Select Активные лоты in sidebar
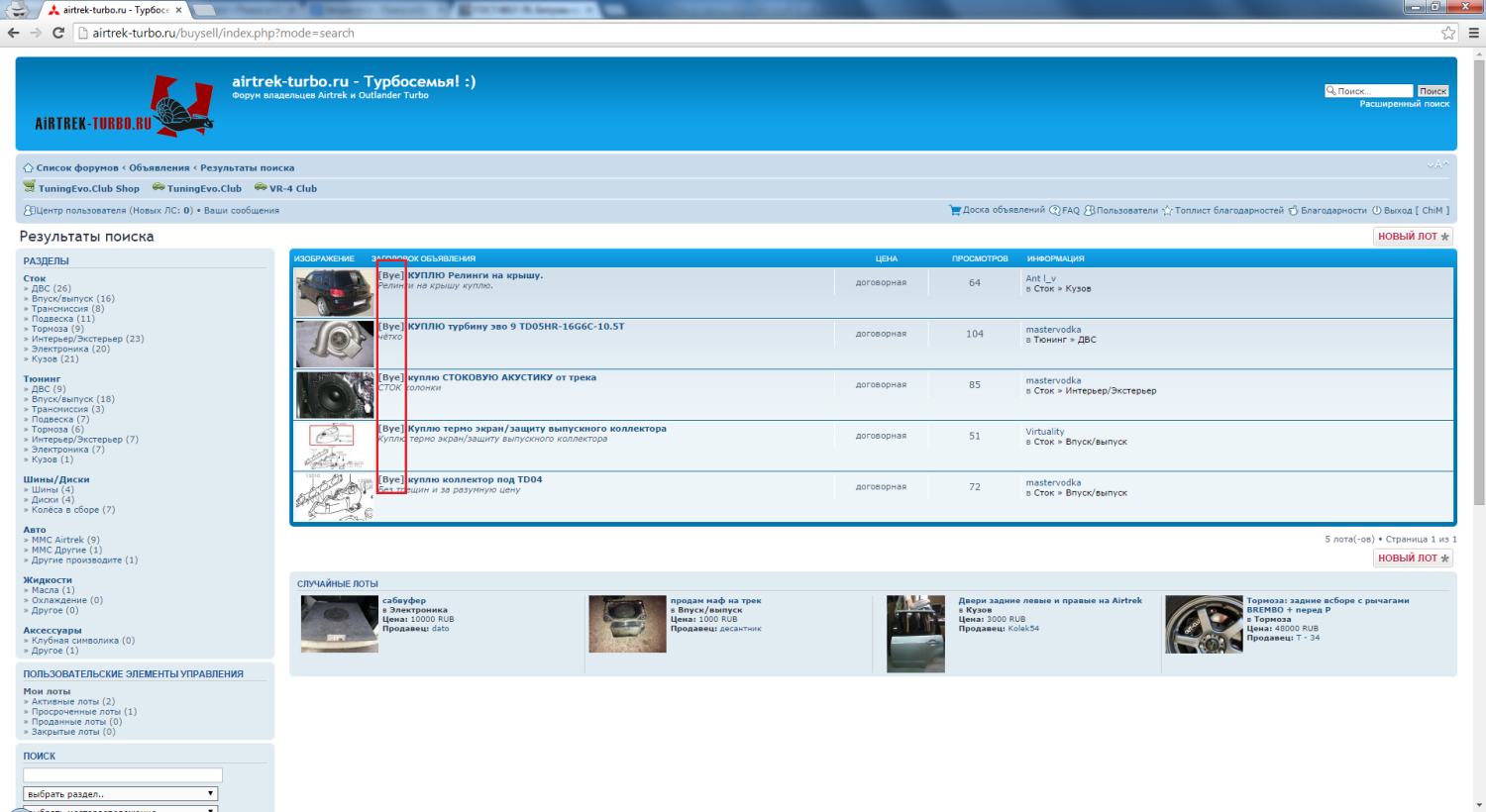 pos(72,702)
